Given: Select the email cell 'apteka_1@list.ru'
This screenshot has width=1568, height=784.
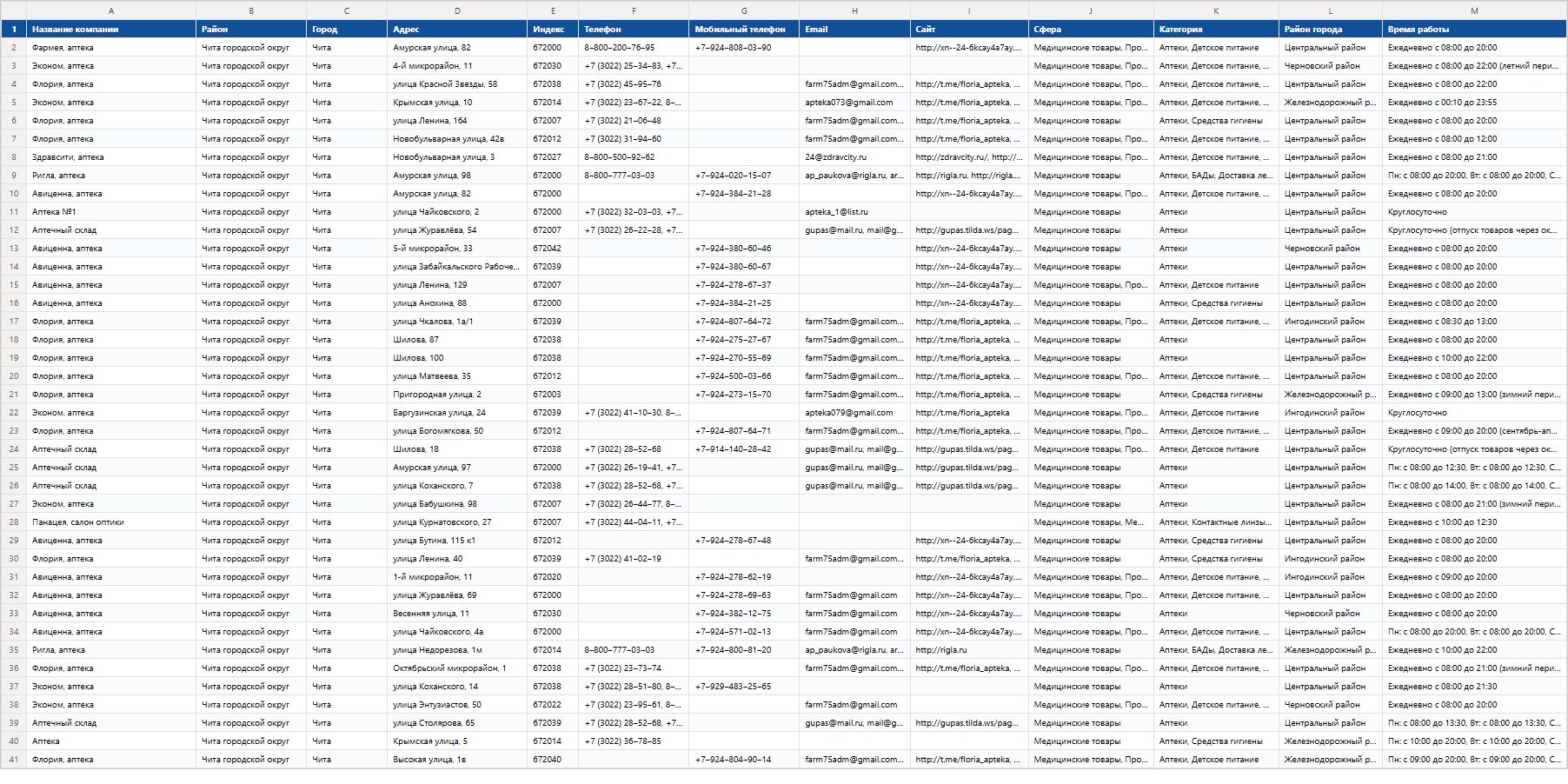Looking at the screenshot, I should [854, 212].
